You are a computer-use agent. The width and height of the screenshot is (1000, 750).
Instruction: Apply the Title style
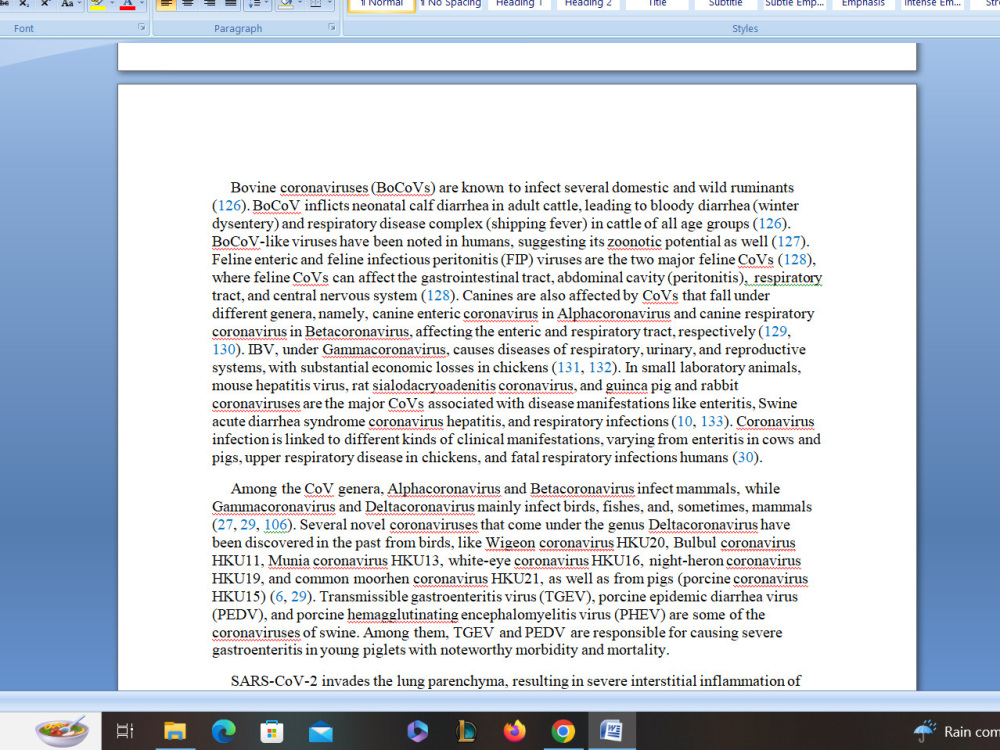click(657, 5)
